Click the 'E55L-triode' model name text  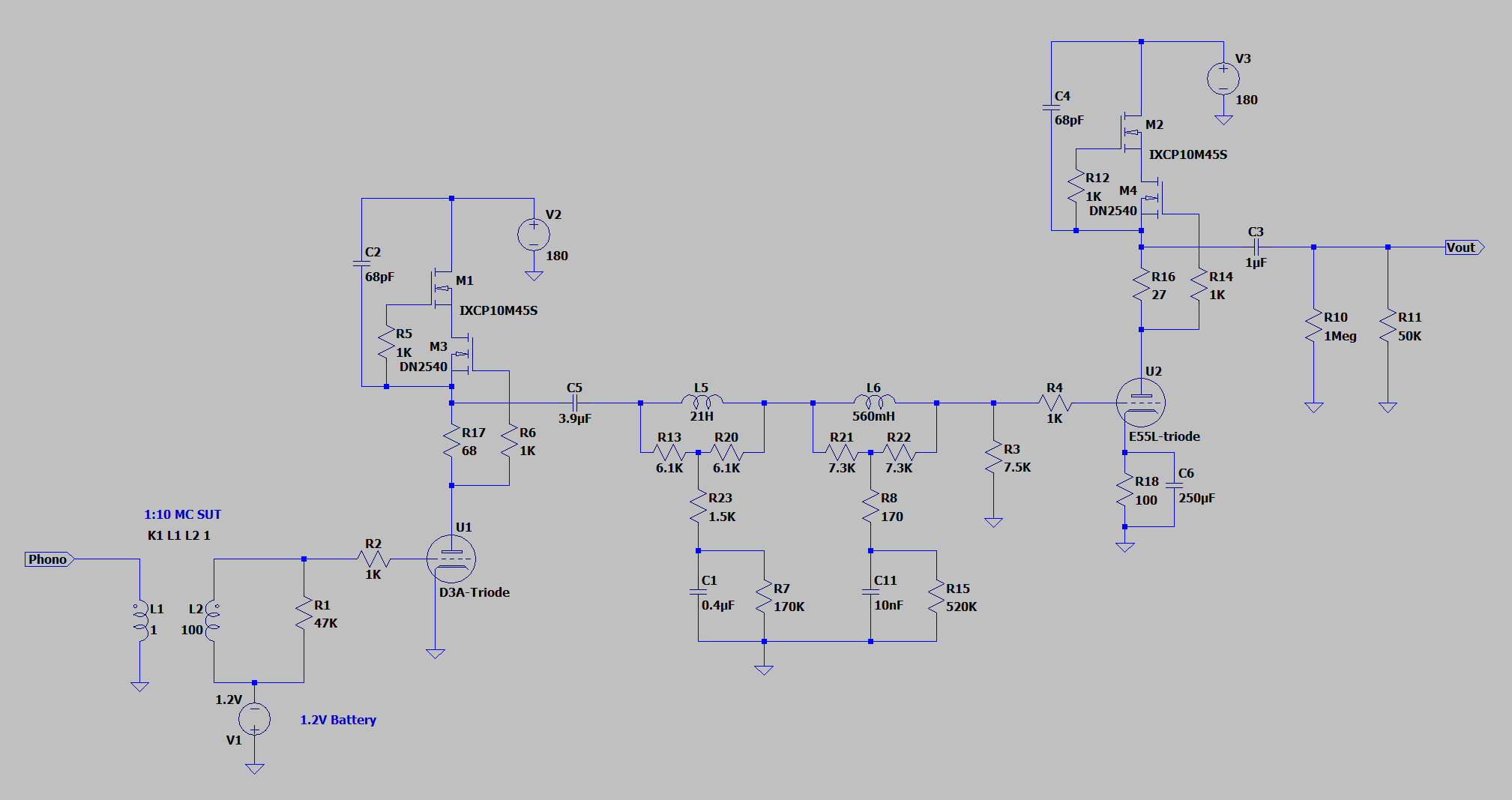coord(1164,436)
